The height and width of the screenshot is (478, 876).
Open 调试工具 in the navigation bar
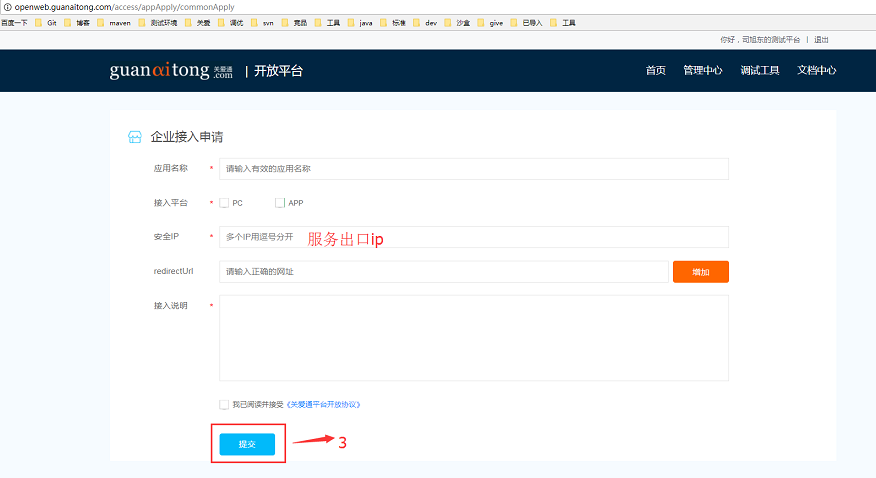(x=759, y=71)
